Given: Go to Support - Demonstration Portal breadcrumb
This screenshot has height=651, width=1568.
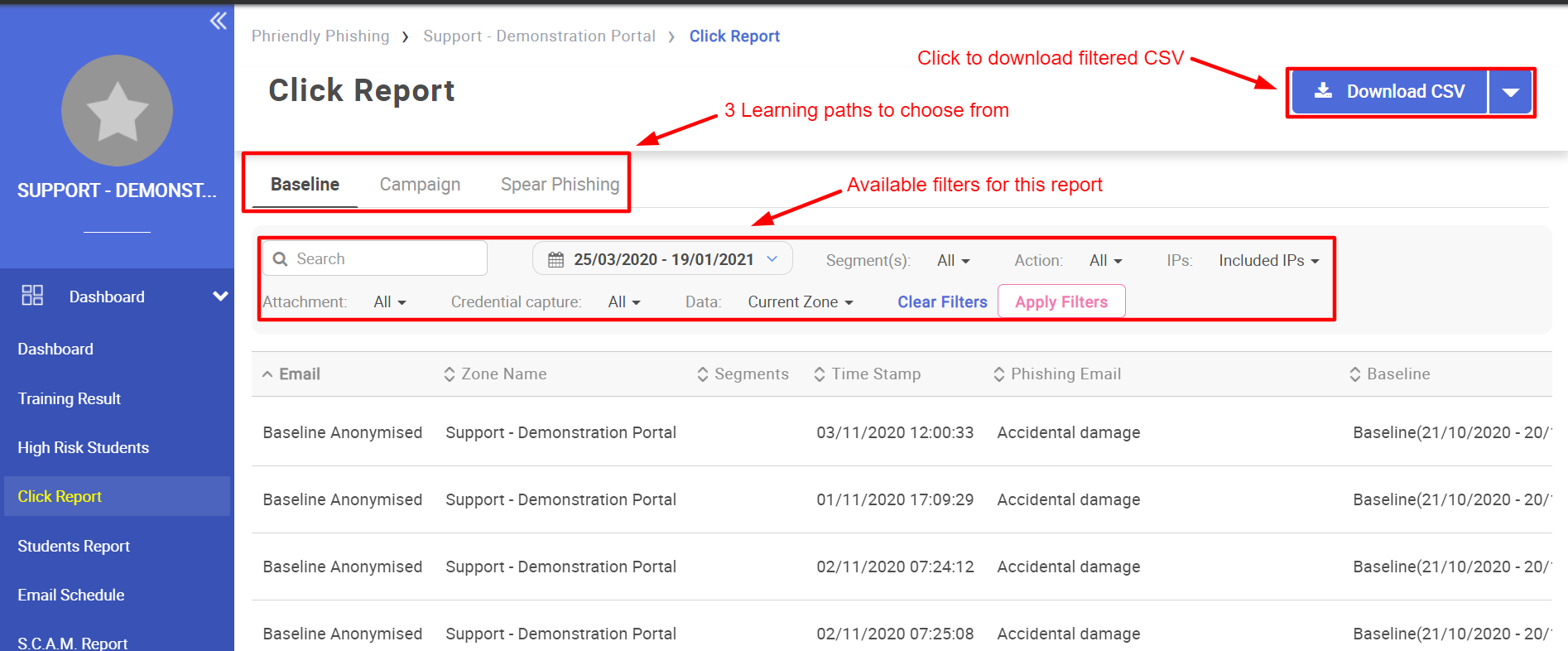Looking at the screenshot, I should [x=539, y=36].
